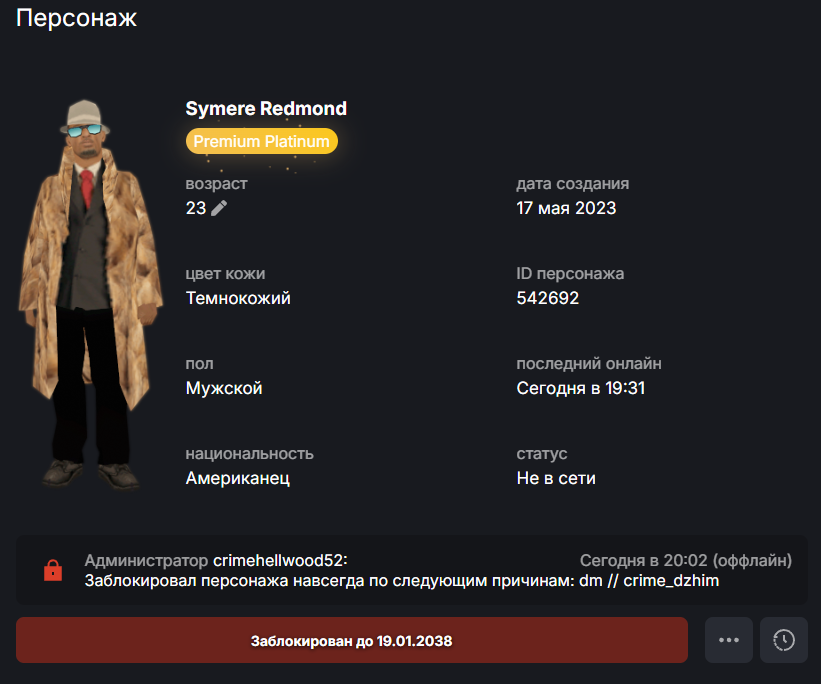The width and height of the screenshot is (821, 684).
Task: Click the red lock ban icon
Action: [53, 570]
